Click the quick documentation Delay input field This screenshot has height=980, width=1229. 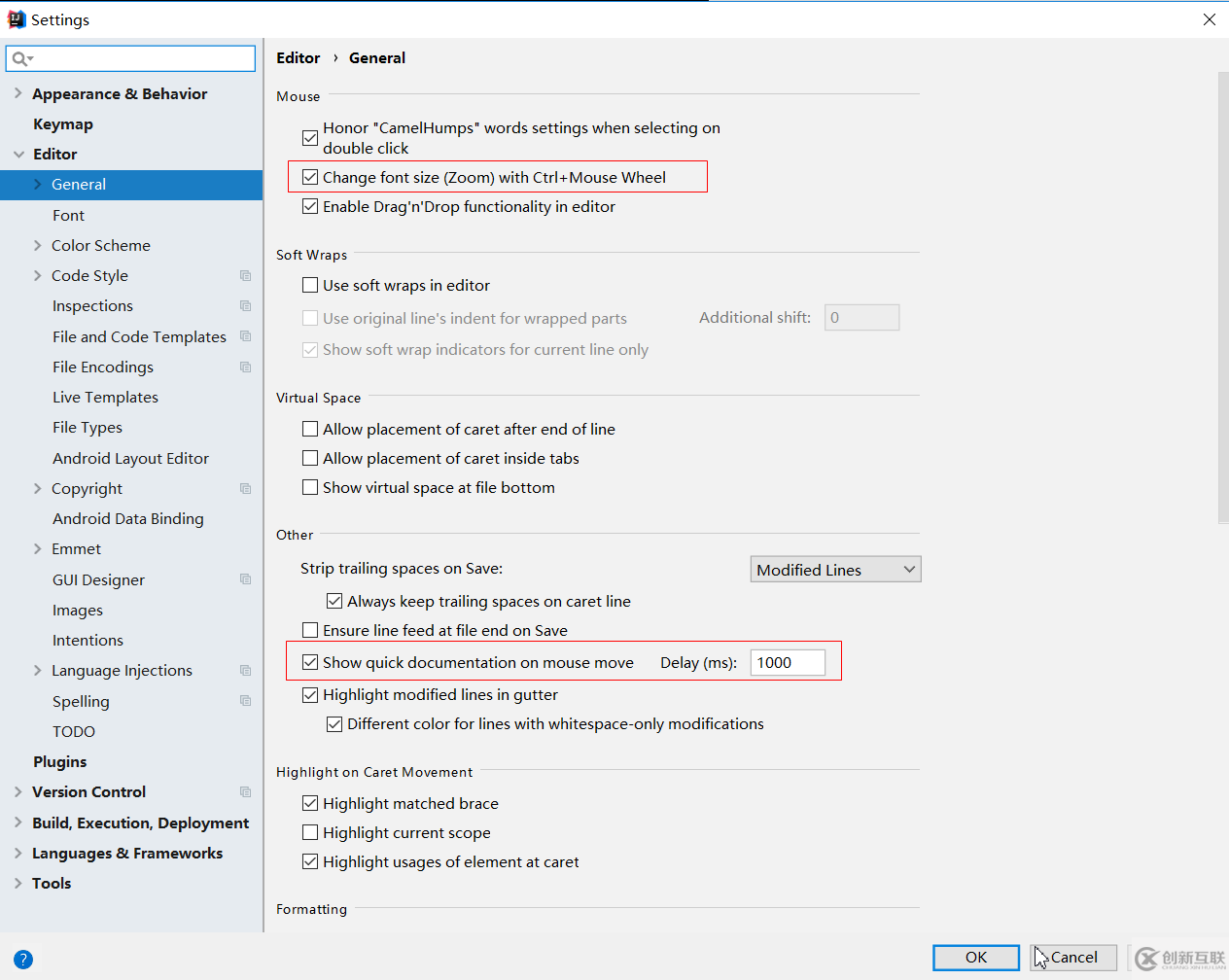pyautogui.click(x=788, y=663)
